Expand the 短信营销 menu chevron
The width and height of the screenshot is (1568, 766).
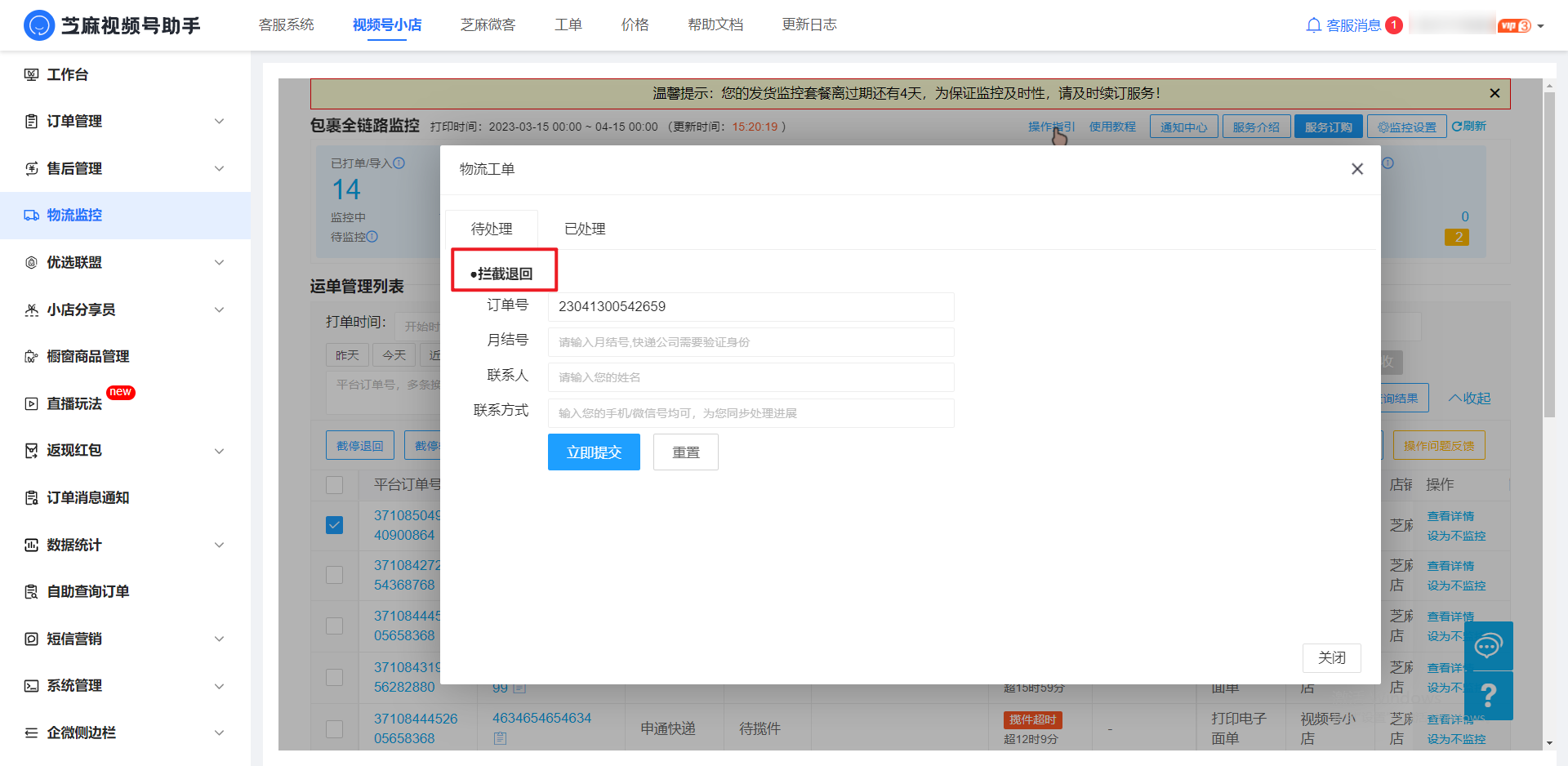pos(219,639)
